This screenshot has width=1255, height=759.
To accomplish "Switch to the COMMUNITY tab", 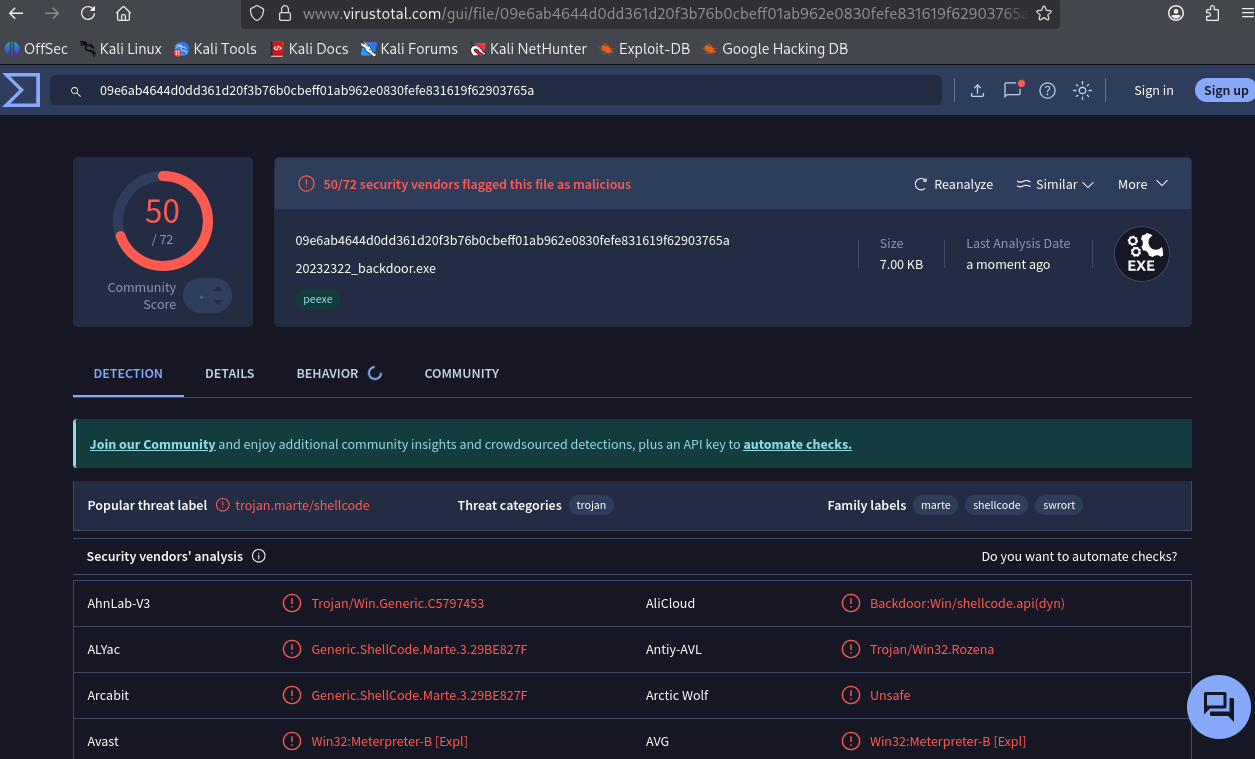I will tap(462, 373).
